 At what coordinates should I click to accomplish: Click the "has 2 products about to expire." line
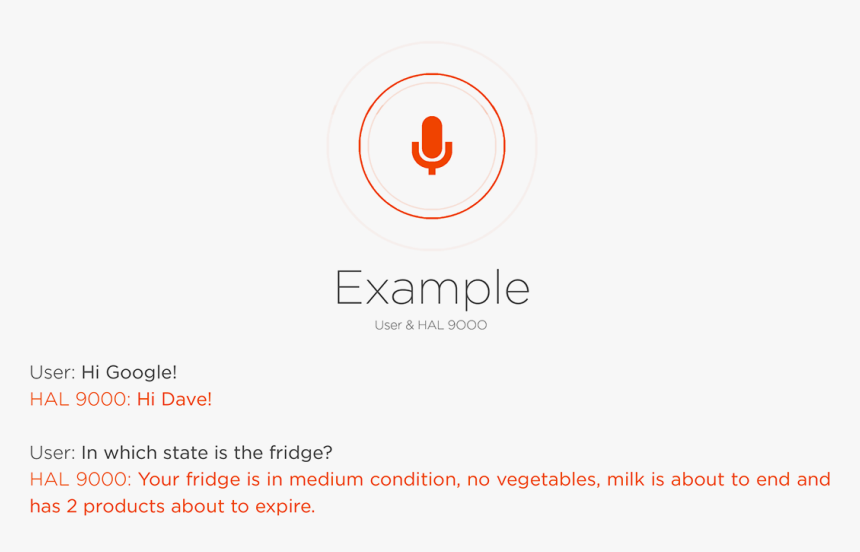click(172, 506)
